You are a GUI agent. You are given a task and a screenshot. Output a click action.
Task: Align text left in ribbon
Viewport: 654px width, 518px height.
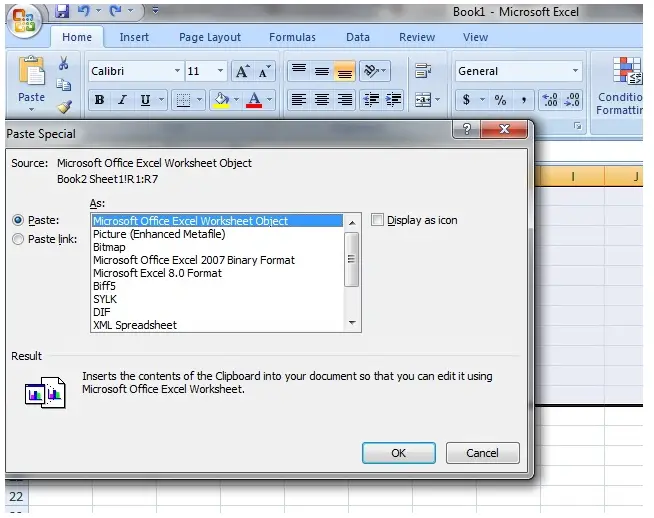coord(299,100)
